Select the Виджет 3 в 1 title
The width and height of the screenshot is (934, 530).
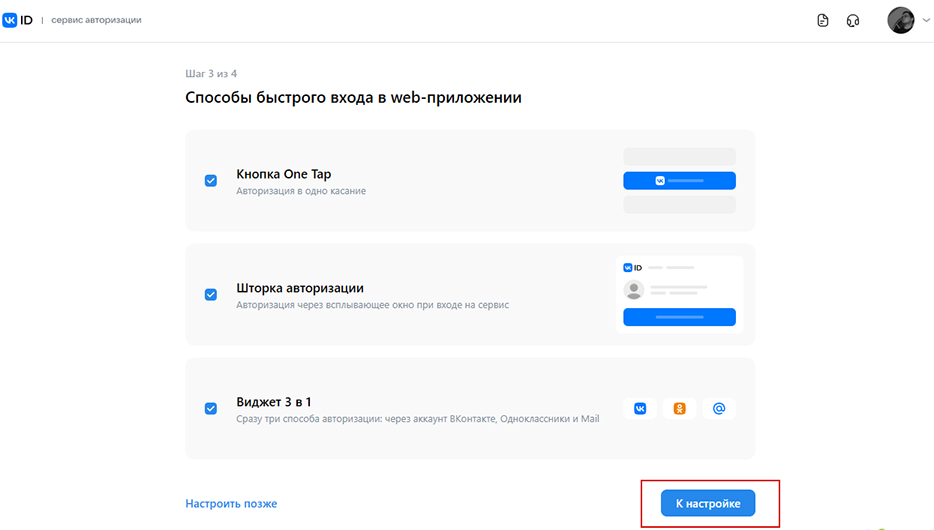(x=273, y=402)
